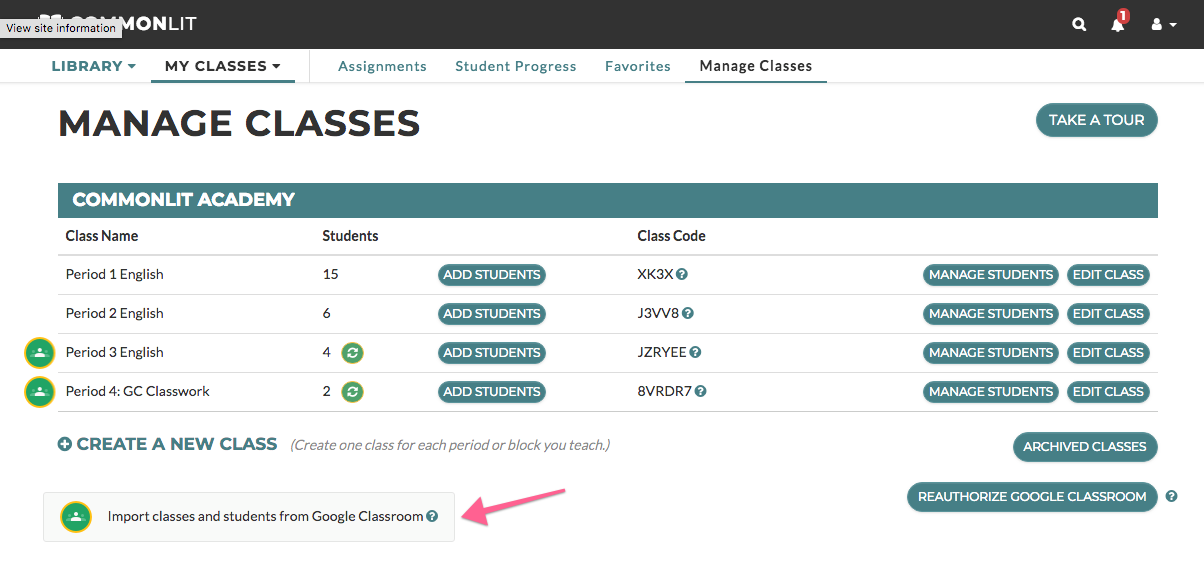Select class code J3VV8
The width and height of the screenshot is (1204, 573).
point(658,313)
